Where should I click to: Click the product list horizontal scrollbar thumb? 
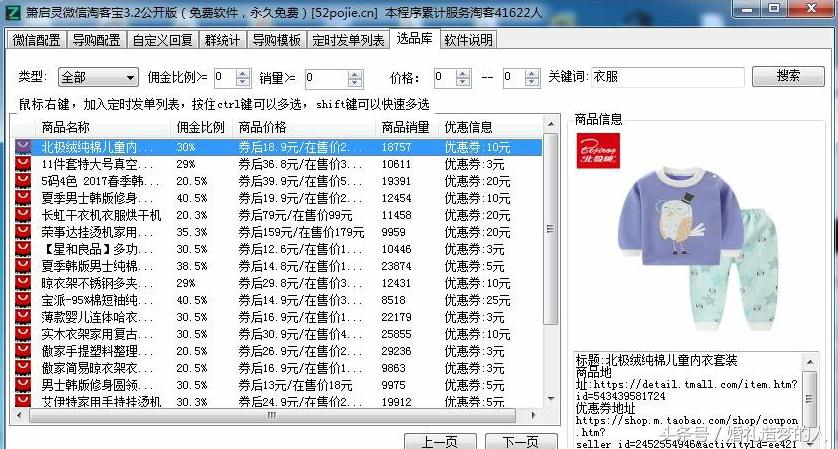pos(272,415)
